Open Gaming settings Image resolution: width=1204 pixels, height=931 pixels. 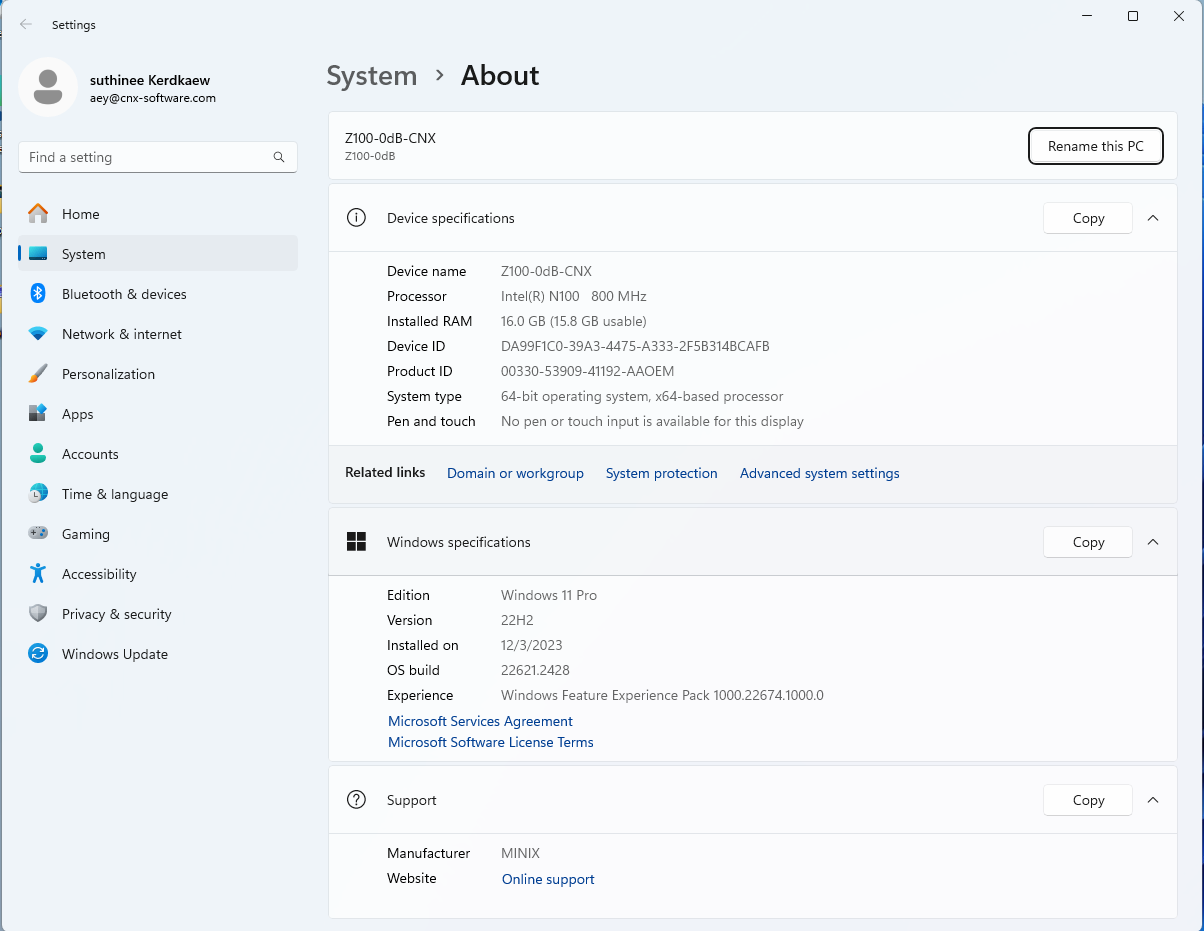click(x=158, y=534)
